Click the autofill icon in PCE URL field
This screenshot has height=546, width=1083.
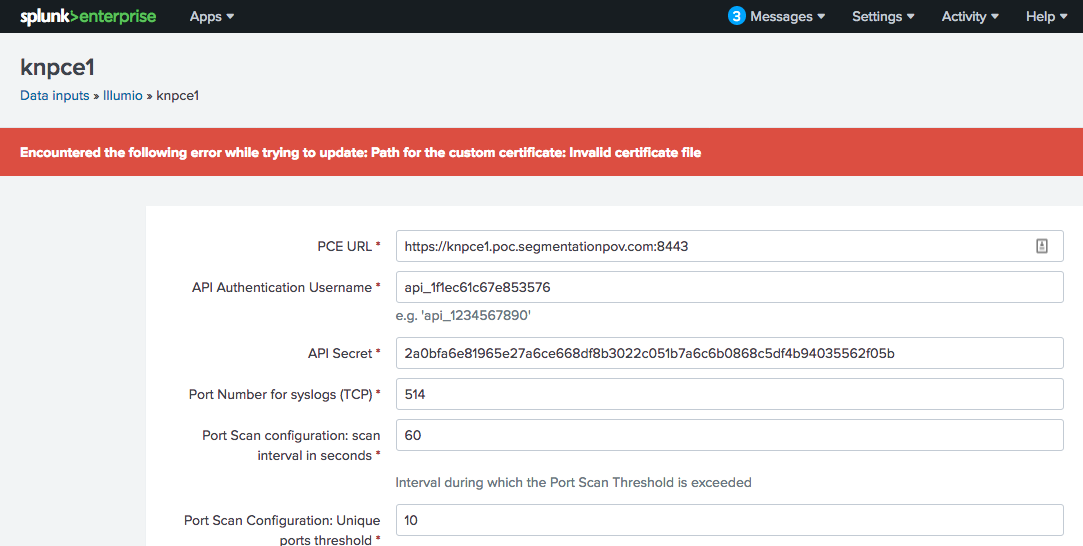coord(1042,246)
